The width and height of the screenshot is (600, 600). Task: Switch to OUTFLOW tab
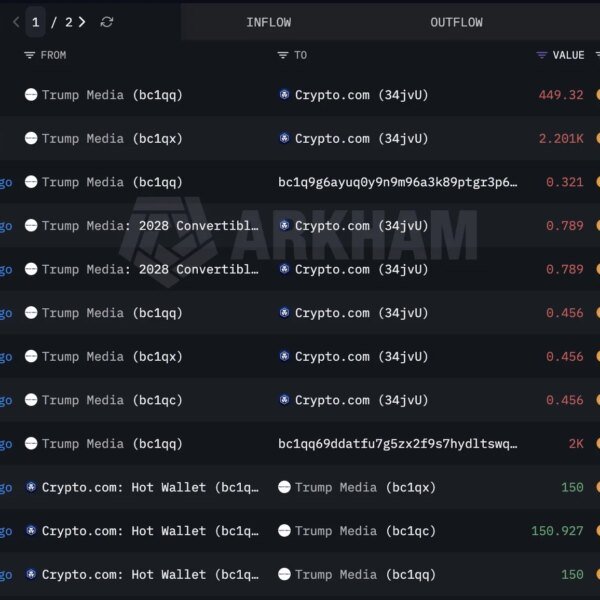(457, 22)
